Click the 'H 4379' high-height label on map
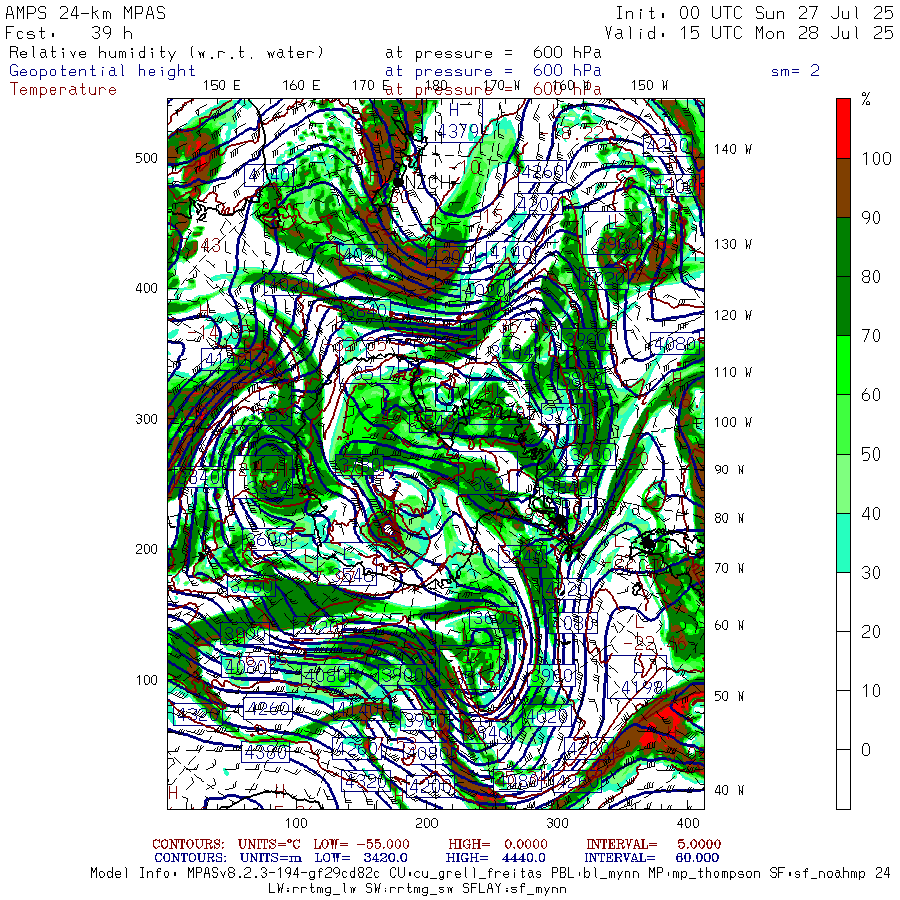This screenshot has width=900, height=900. pyautogui.click(x=458, y=122)
